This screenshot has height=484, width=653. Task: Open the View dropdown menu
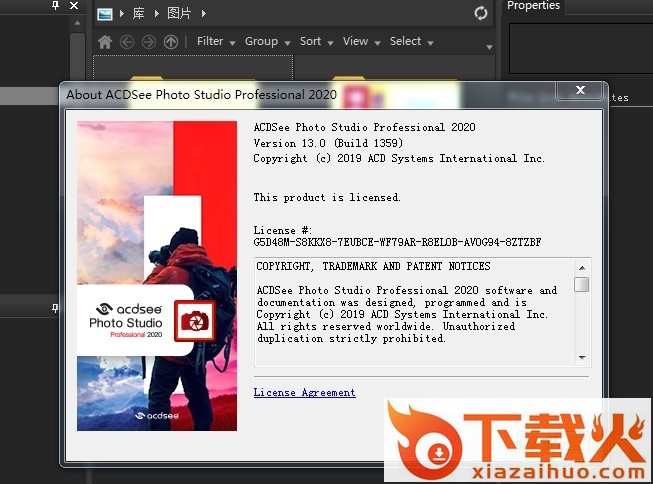point(361,41)
